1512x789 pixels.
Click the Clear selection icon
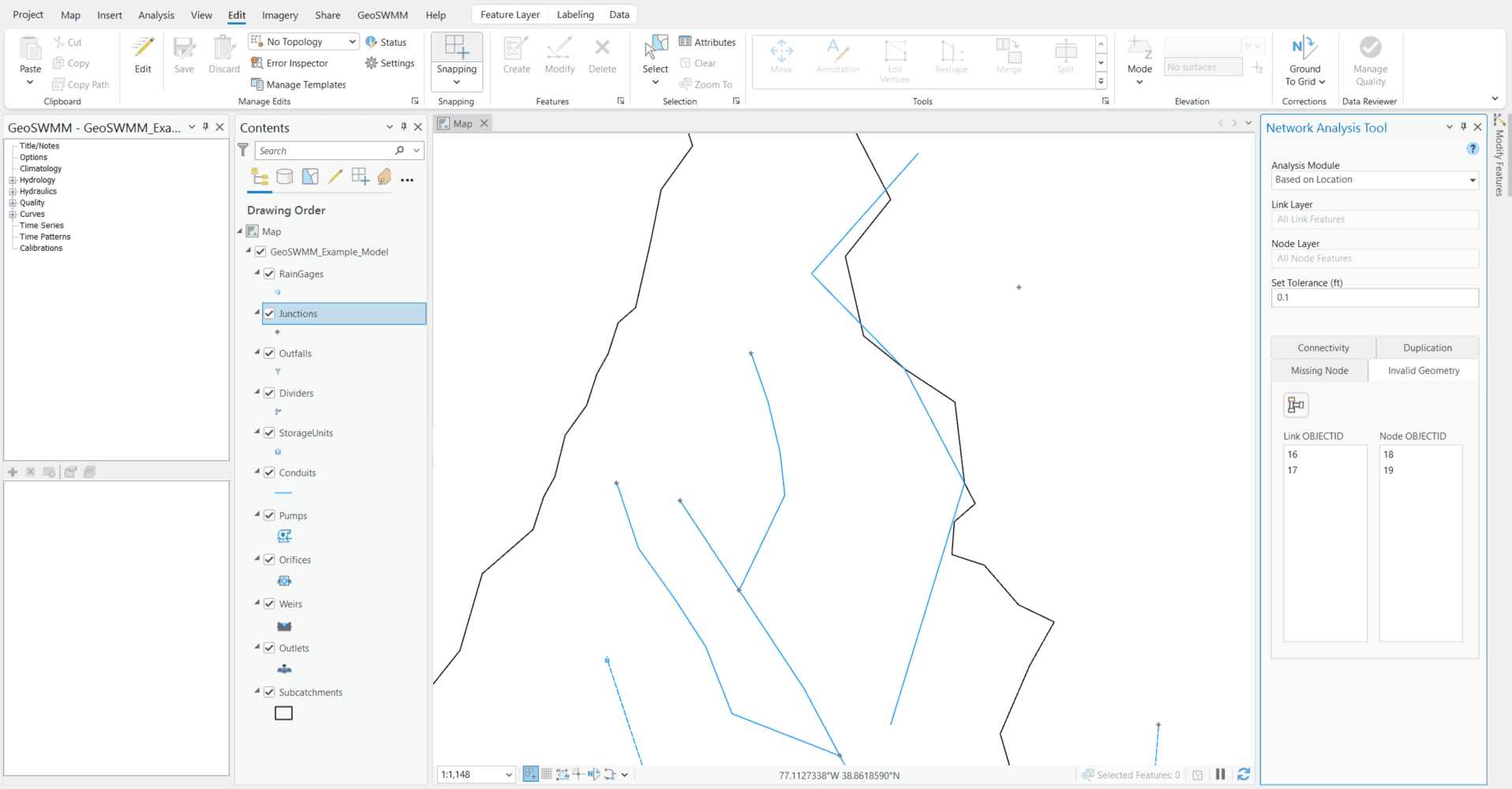click(x=686, y=63)
